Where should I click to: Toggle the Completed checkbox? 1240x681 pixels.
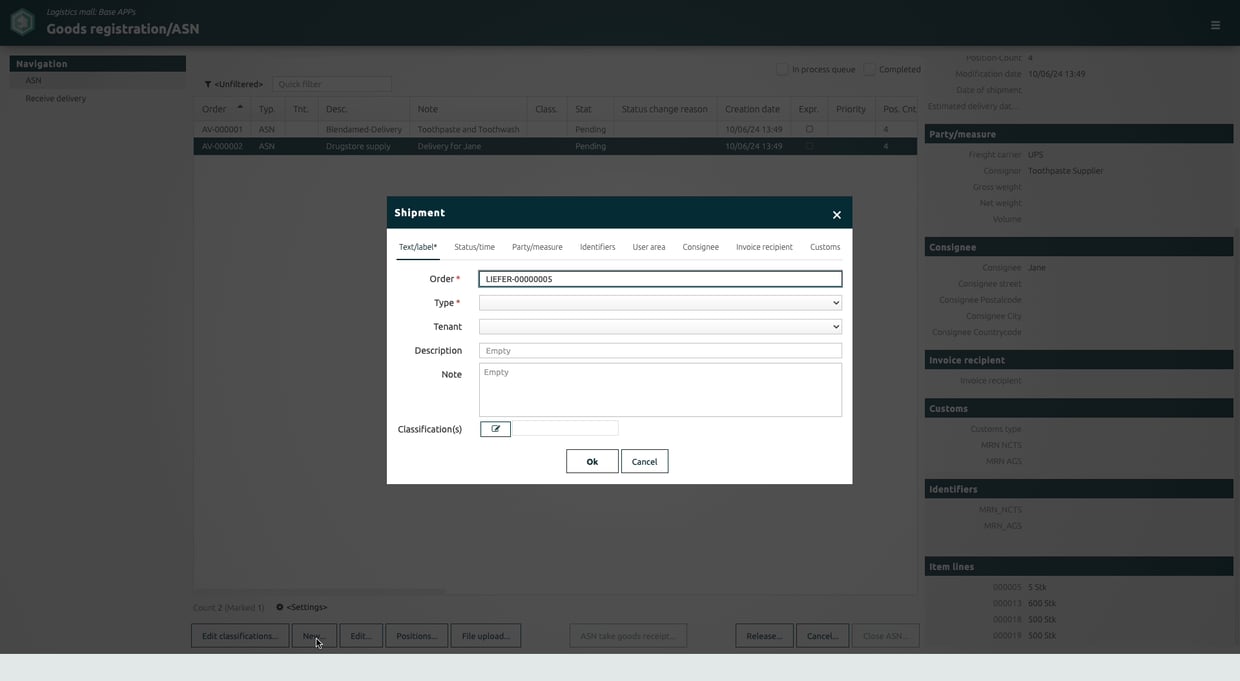click(x=869, y=69)
